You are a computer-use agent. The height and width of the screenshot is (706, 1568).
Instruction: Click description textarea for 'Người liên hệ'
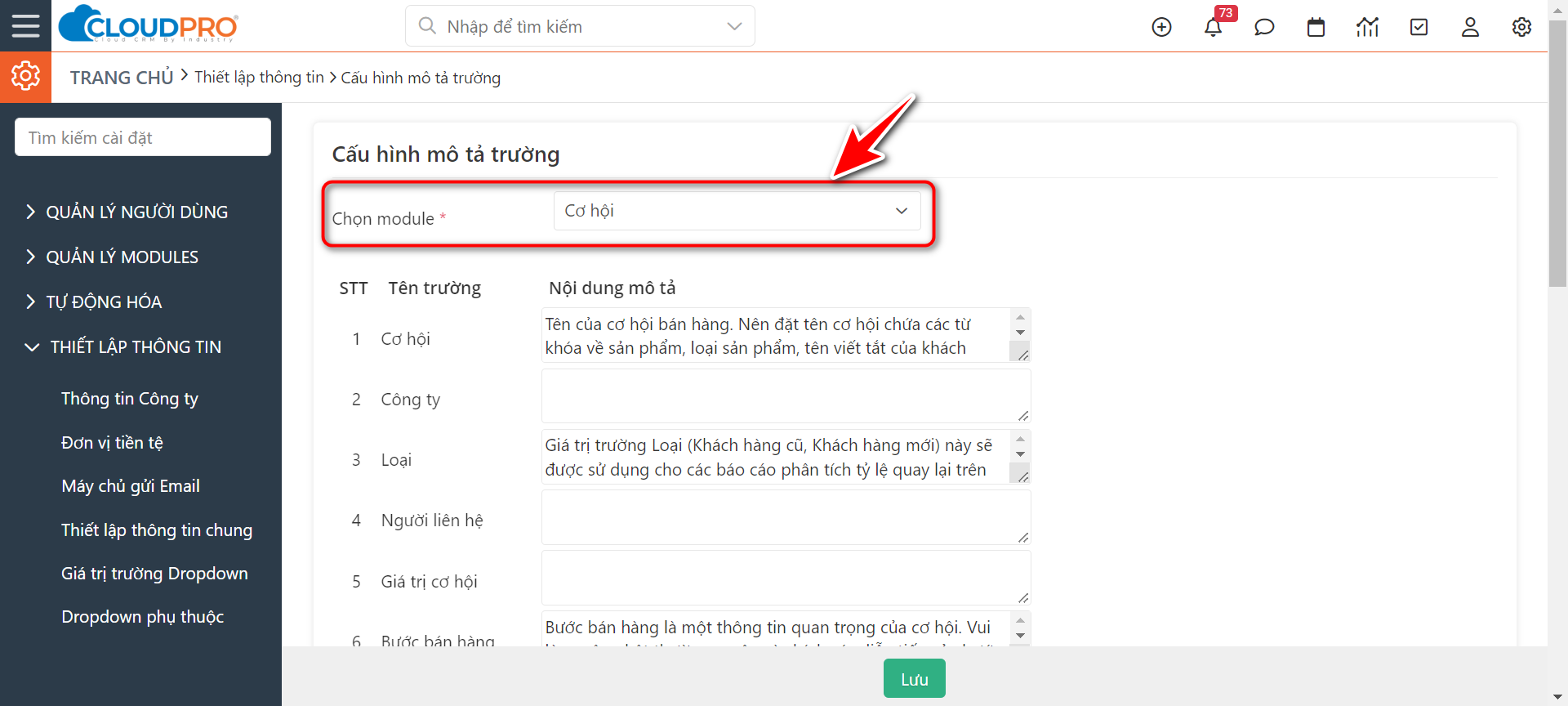(786, 517)
